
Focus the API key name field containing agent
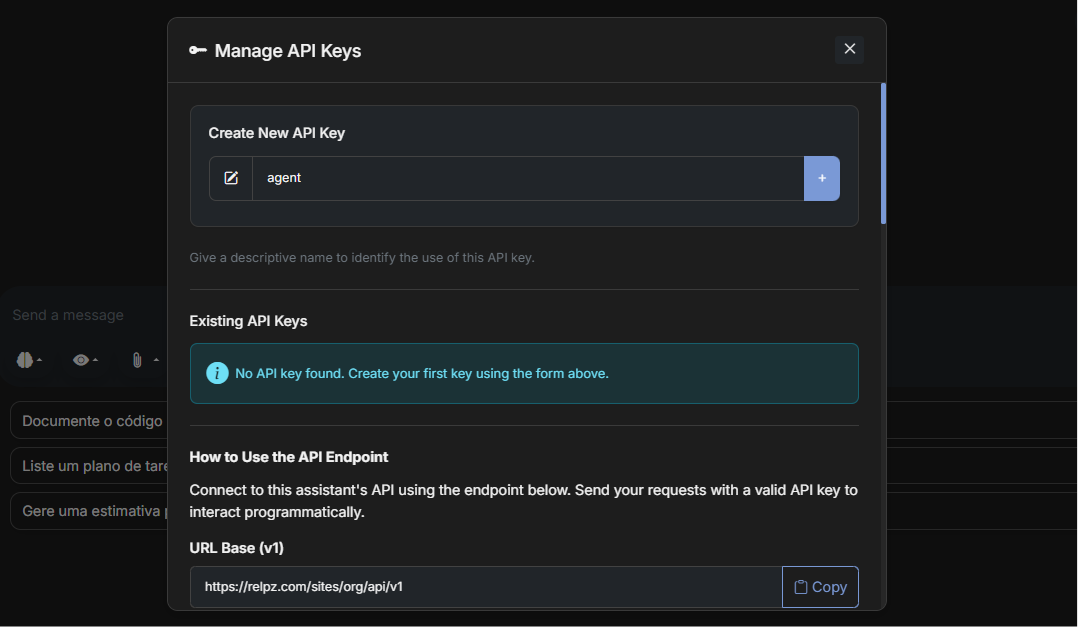click(528, 178)
